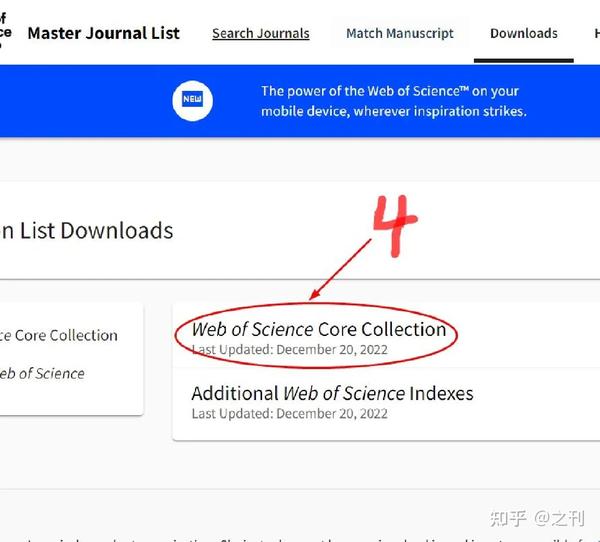The image size is (600, 542).
Task: Open the Master Journal List home title
Action: [x=104, y=33]
